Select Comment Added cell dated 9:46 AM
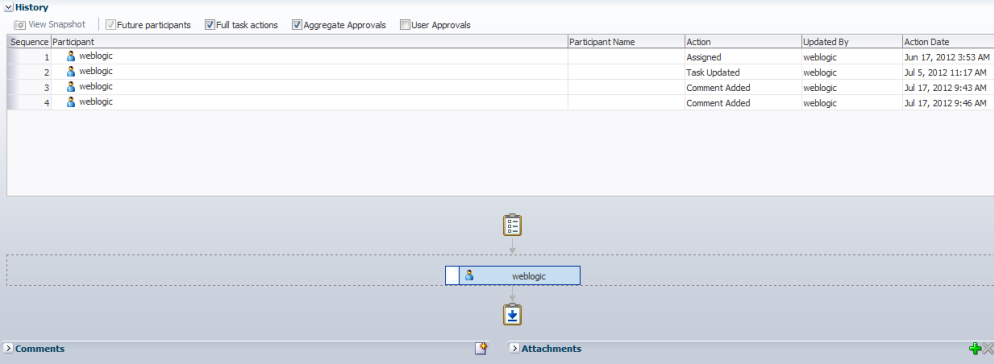This screenshot has height=364, width=994. tap(743, 103)
